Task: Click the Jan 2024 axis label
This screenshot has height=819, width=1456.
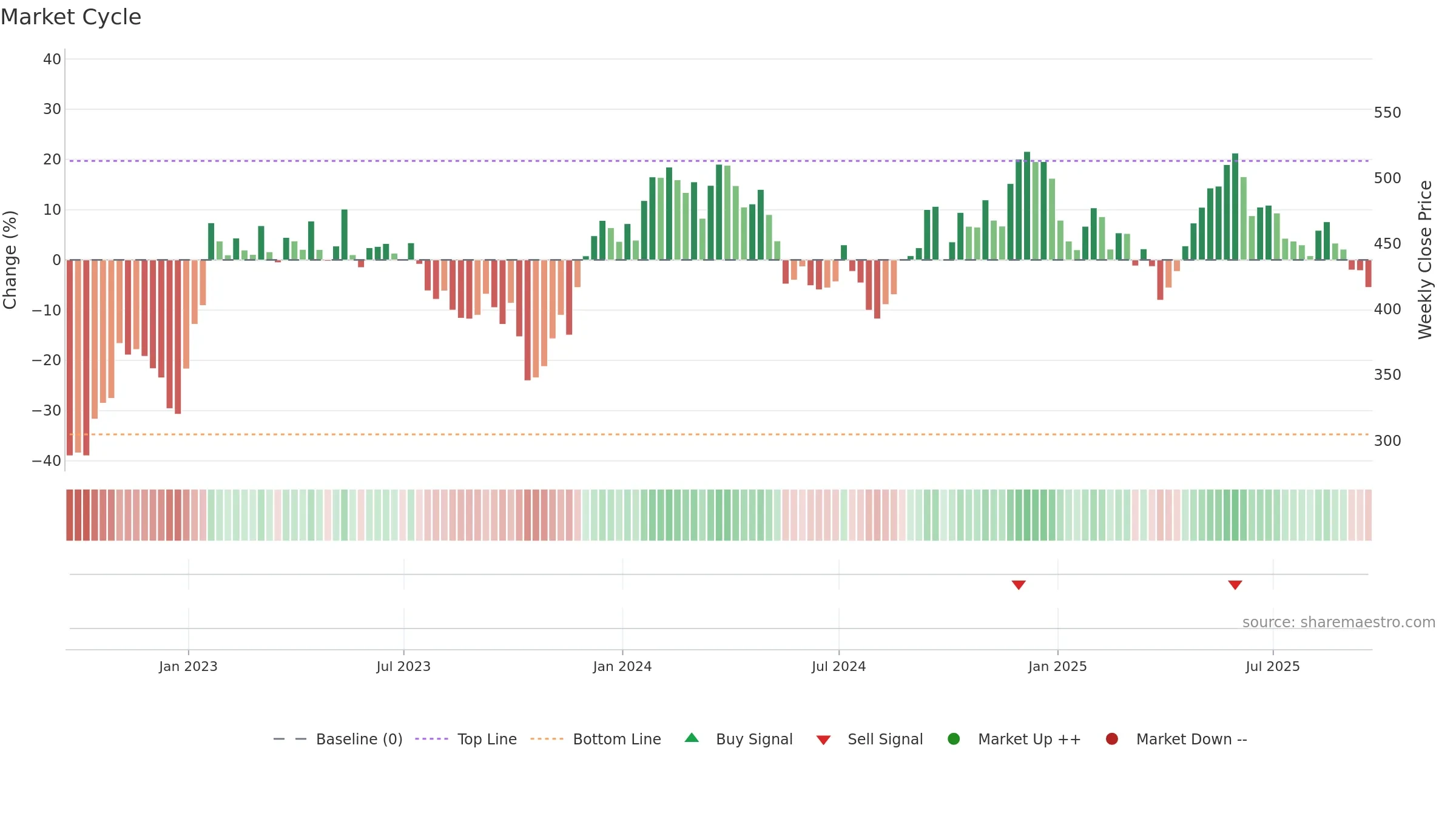Action: click(x=622, y=667)
